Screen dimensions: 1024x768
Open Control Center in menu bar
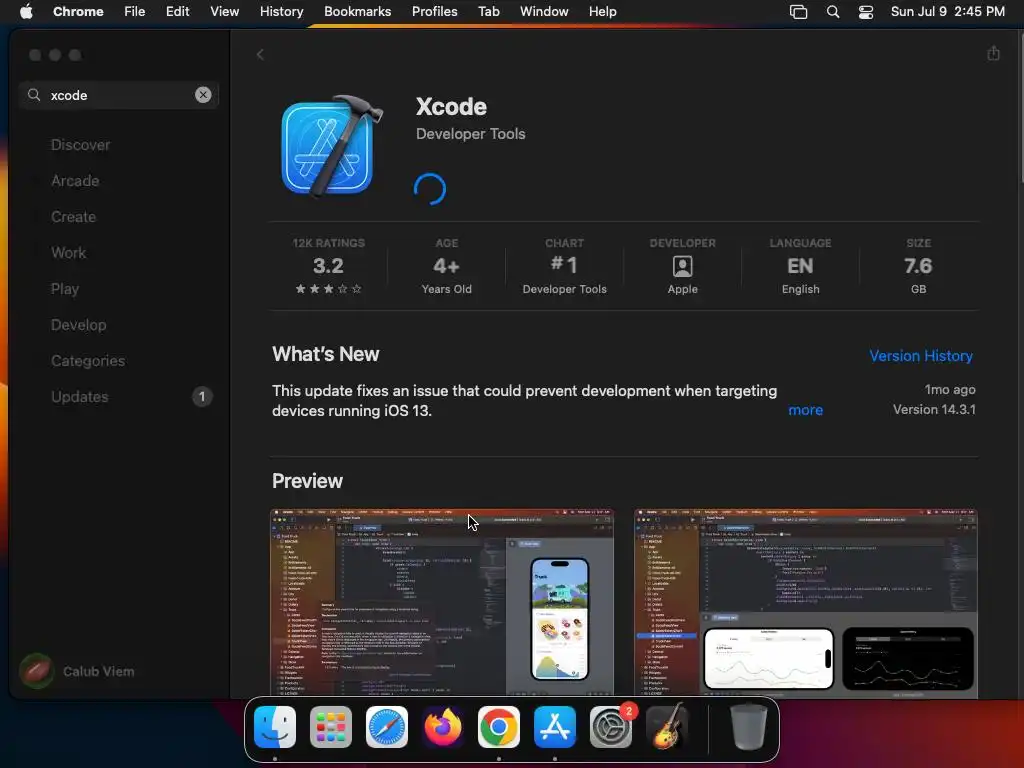(866, 12)
